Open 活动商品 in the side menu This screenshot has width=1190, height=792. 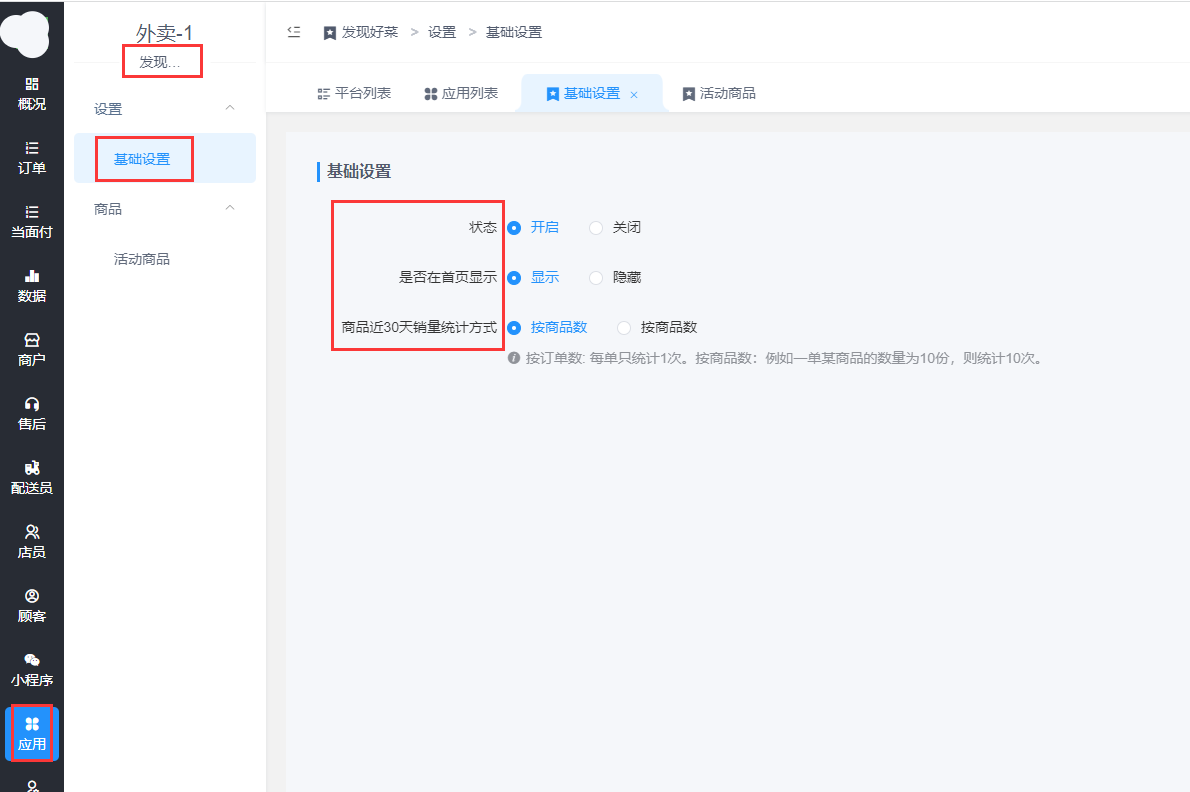[142, 259]
